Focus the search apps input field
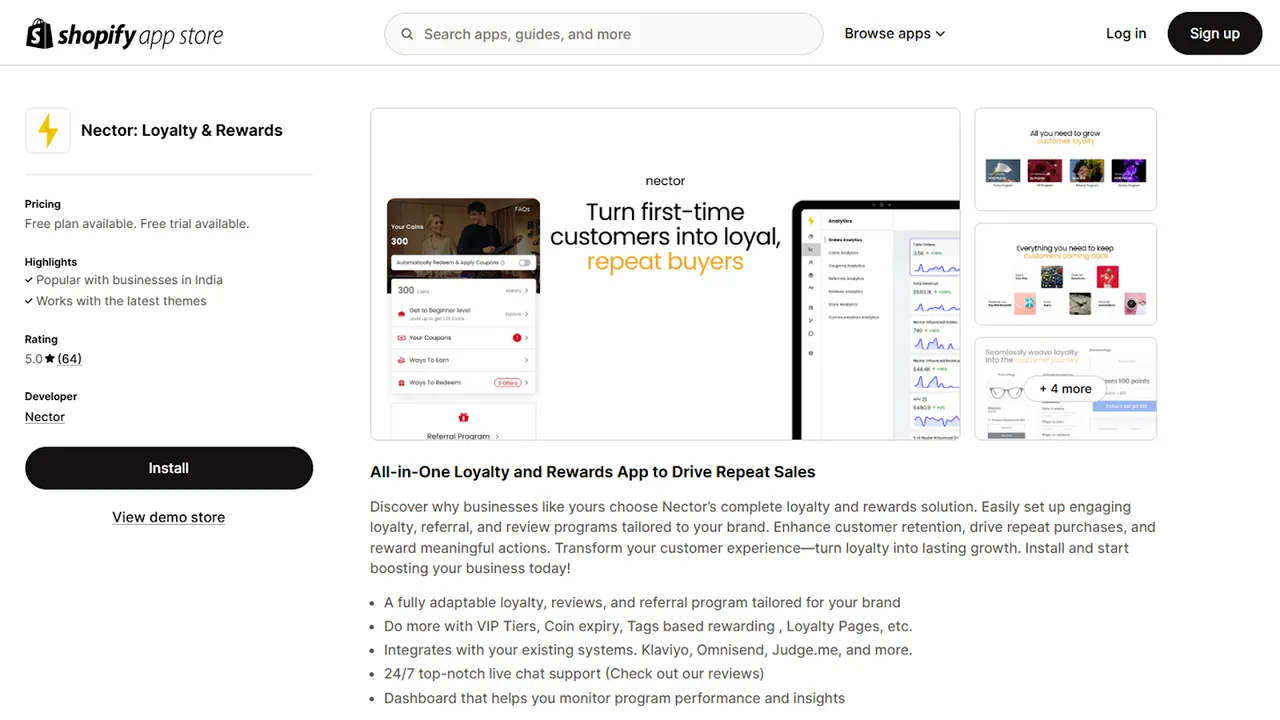This screenshot has width=1280, height=720. [604, 34]
